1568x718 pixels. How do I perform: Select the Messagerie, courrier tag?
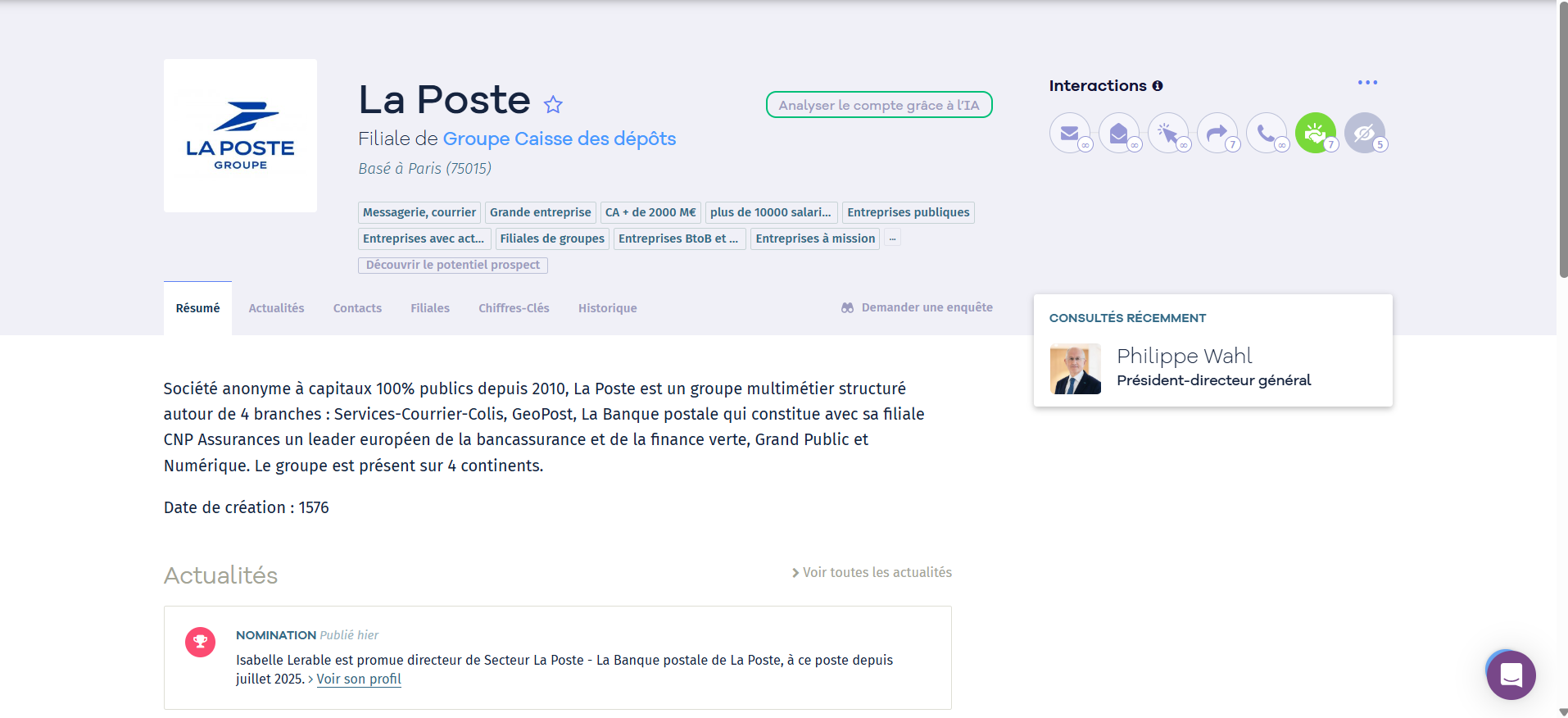(x=419, y=212)
